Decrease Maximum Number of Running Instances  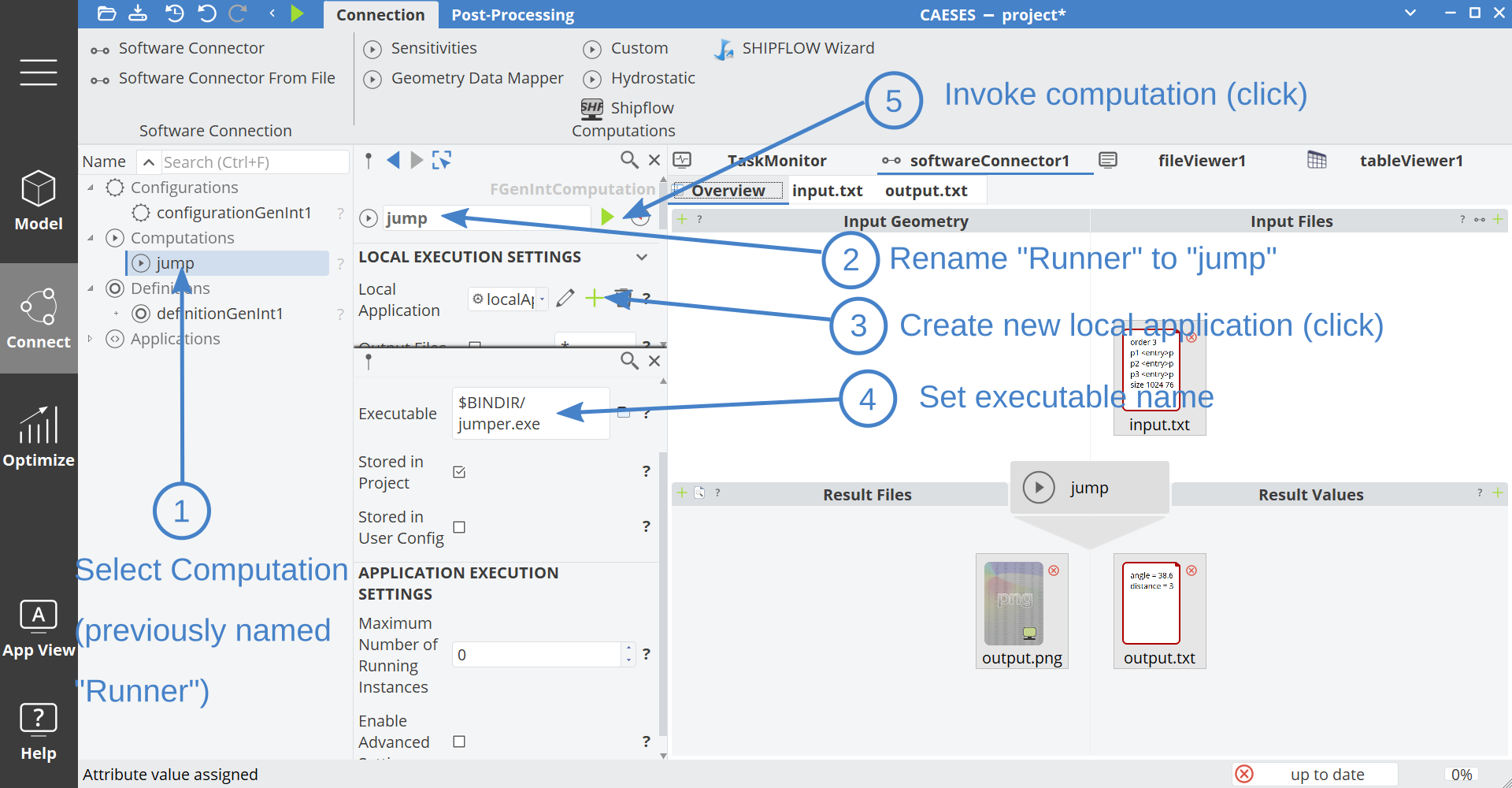click(628, 660)
